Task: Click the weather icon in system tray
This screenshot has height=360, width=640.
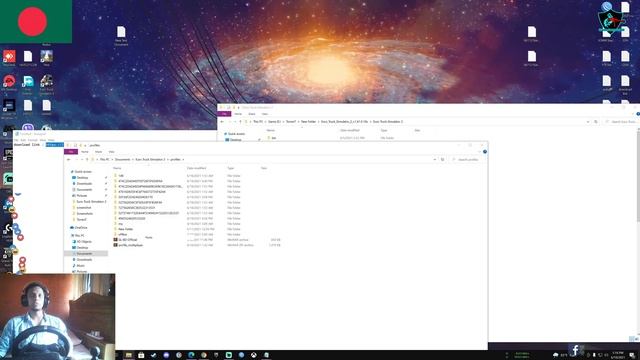Action: (556, 355)
